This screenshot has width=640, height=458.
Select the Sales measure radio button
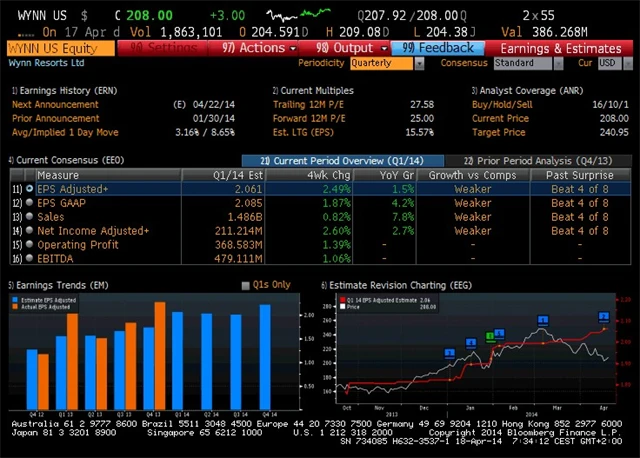click(29, 216)
